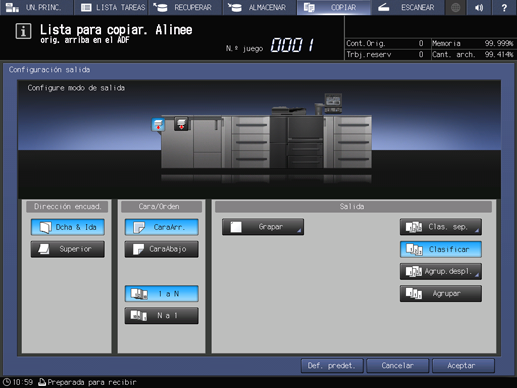
Task: Click the globe network icon in top bar
Action: tap(455, 7)
